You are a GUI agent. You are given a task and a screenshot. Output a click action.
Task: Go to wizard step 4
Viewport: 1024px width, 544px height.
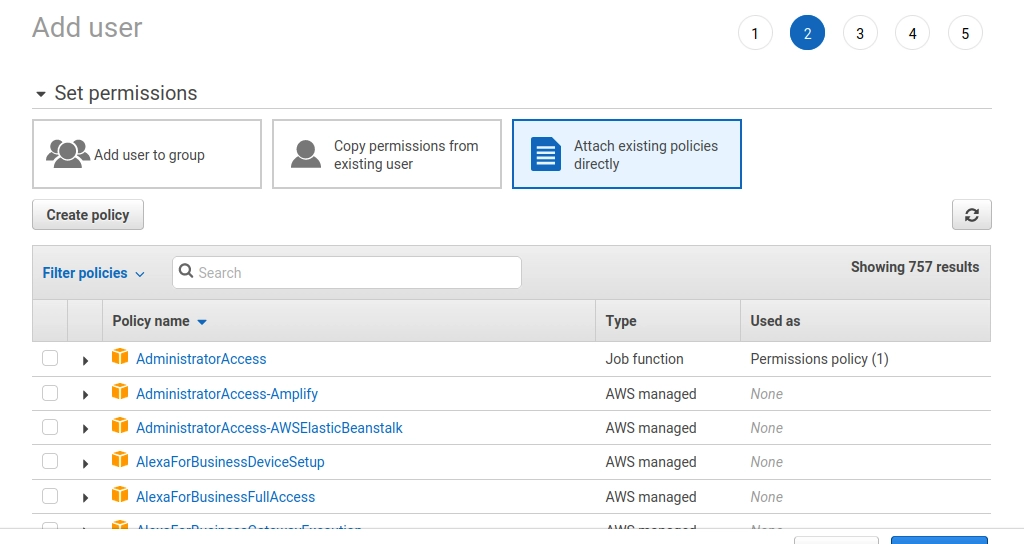(912, 33)
